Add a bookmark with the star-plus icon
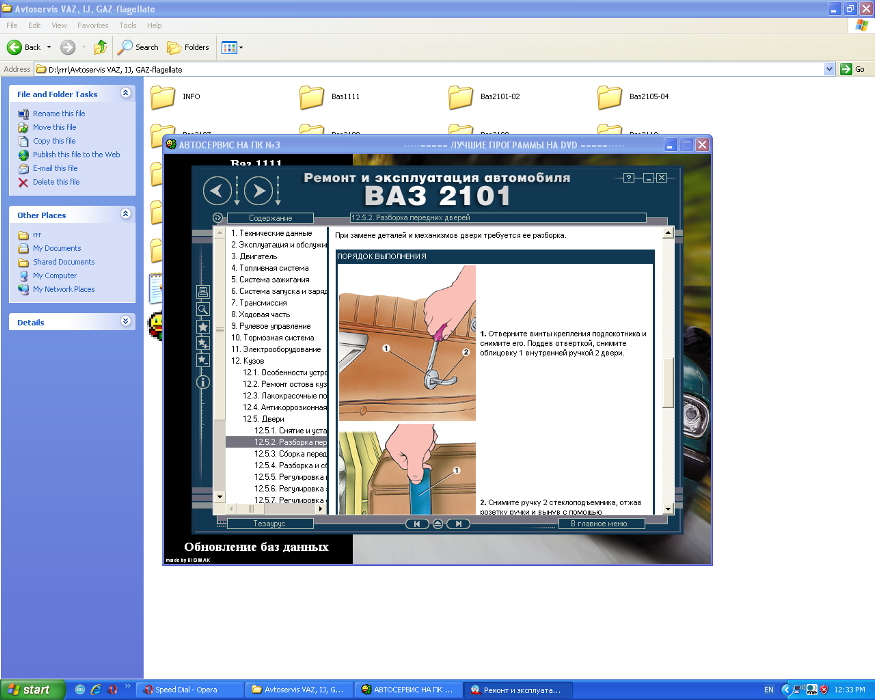The height and width of the screenshot is (700, 875). tap(203, 343)
